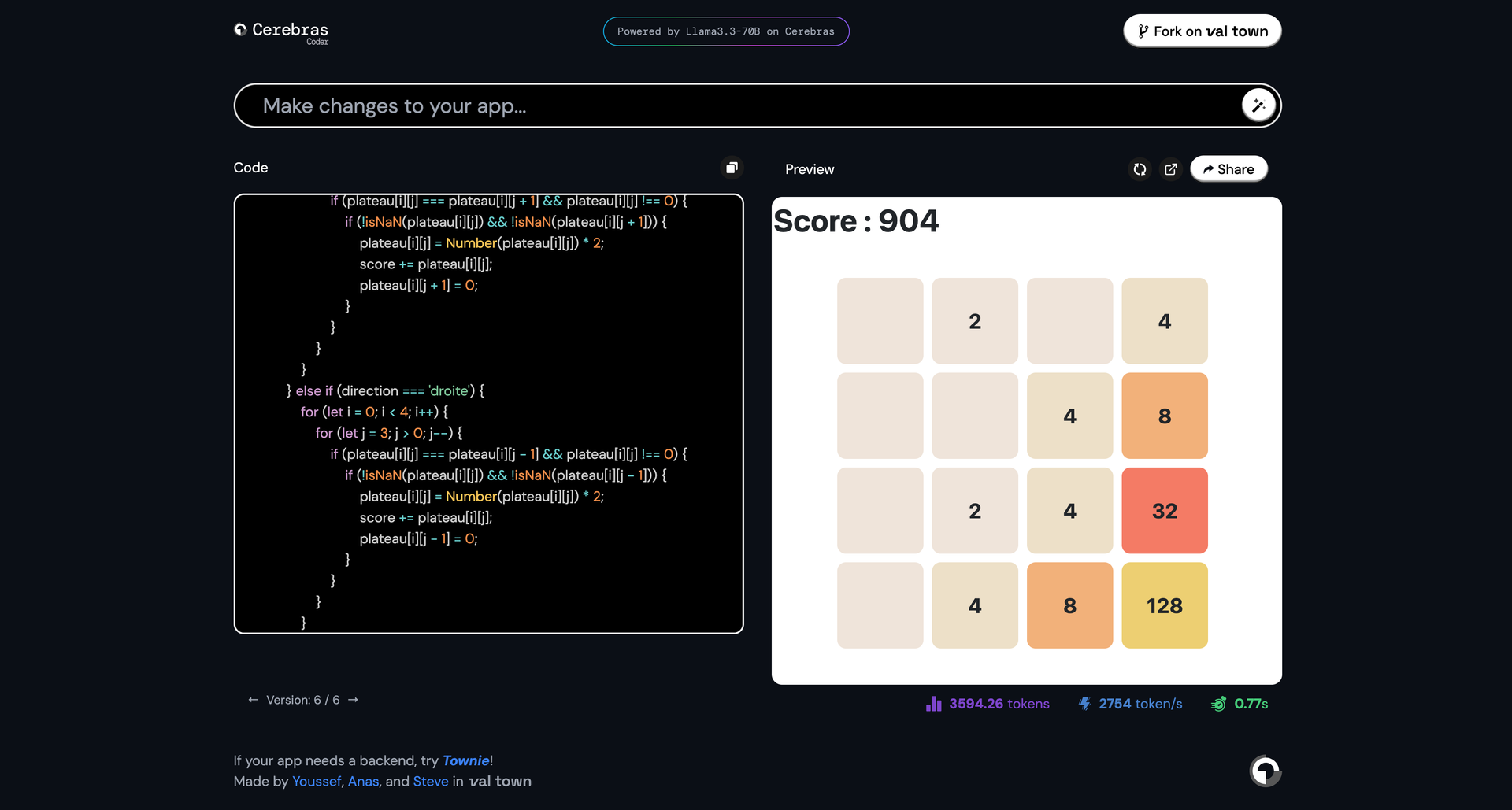Select the Code panel header
1512x810 pixels.
click(x=250, y=168)
